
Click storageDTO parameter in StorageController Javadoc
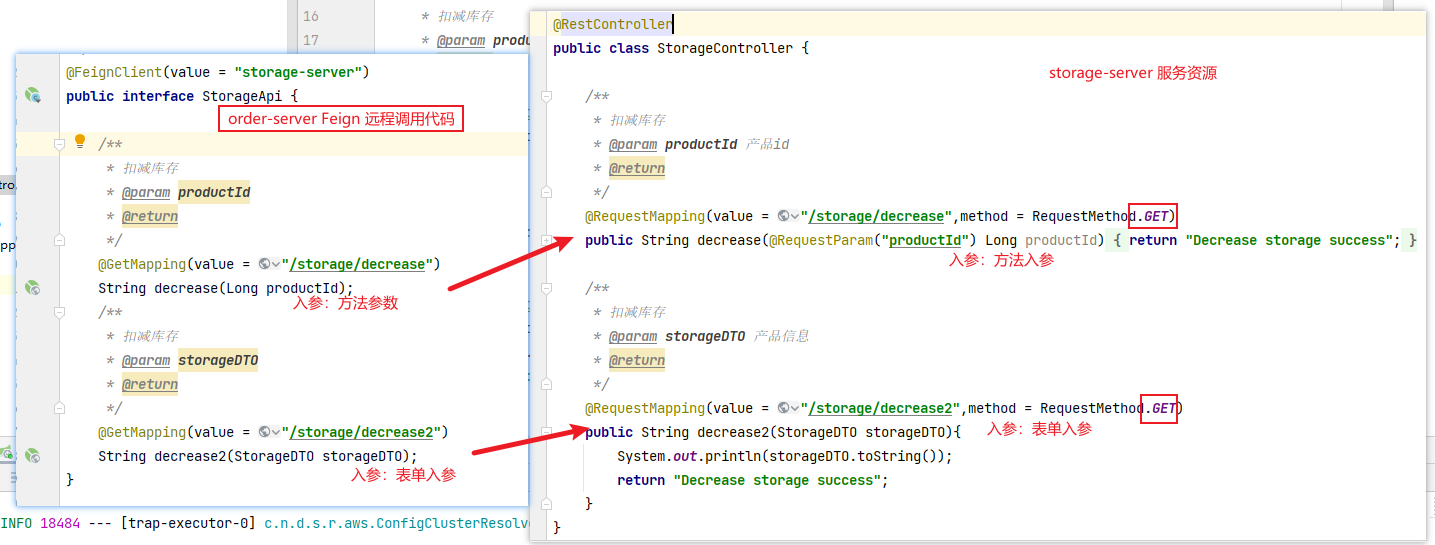click(705, 336)
